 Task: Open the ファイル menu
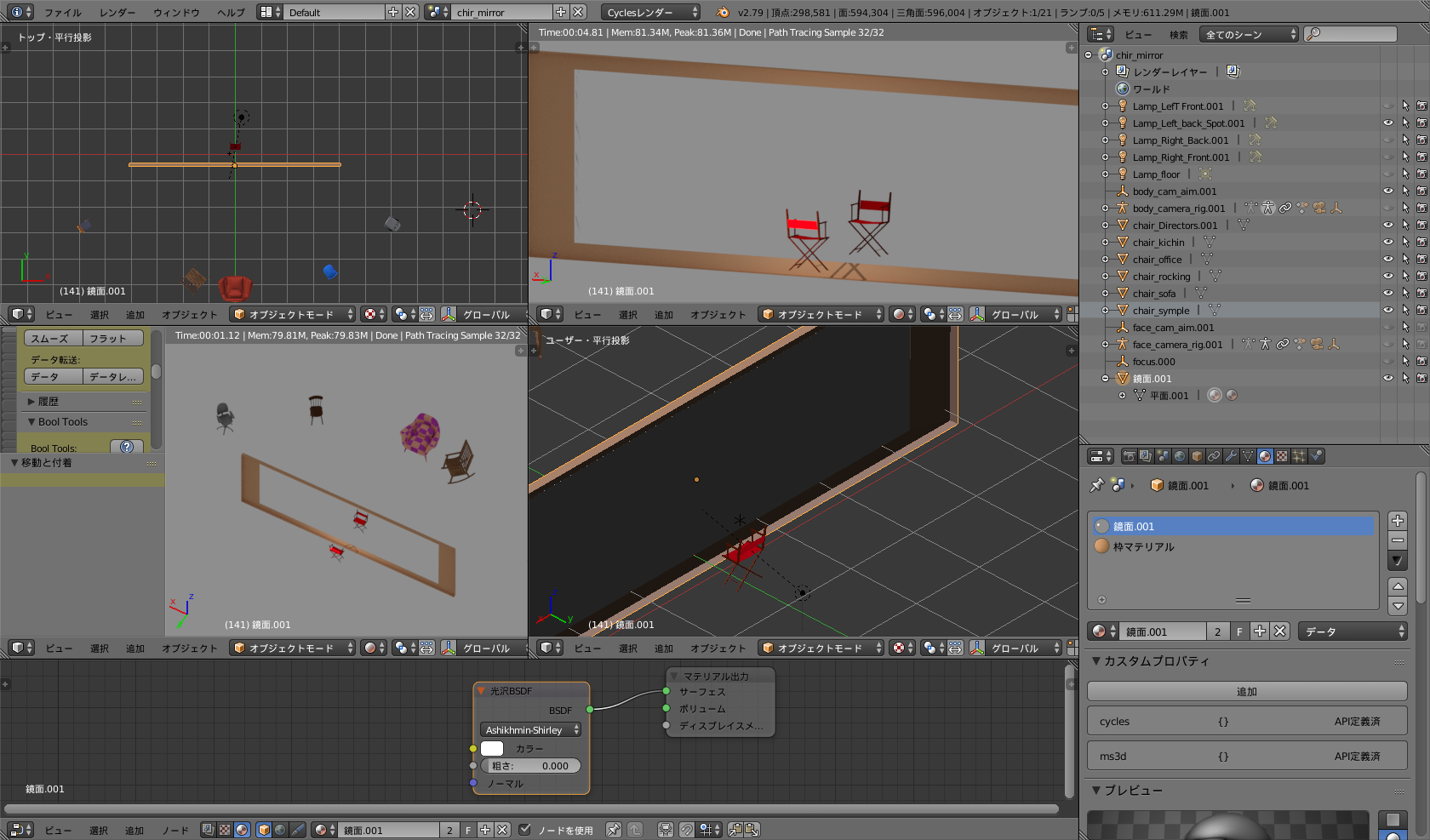pos(62,12)
